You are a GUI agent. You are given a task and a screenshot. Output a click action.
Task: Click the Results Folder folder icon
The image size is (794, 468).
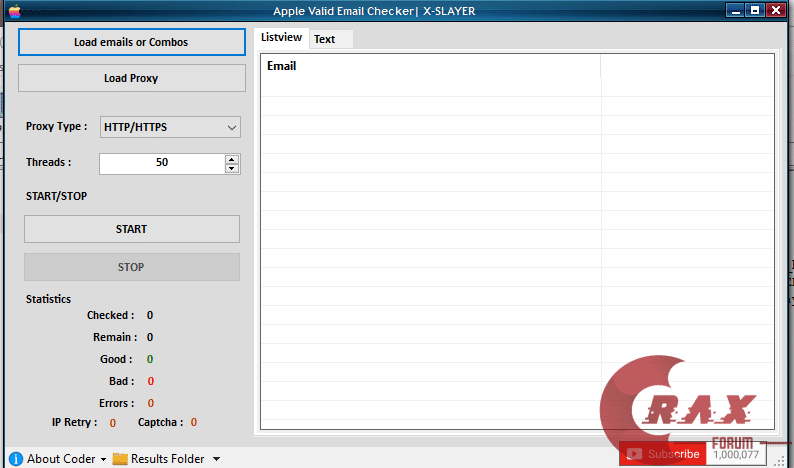[120, 459]
